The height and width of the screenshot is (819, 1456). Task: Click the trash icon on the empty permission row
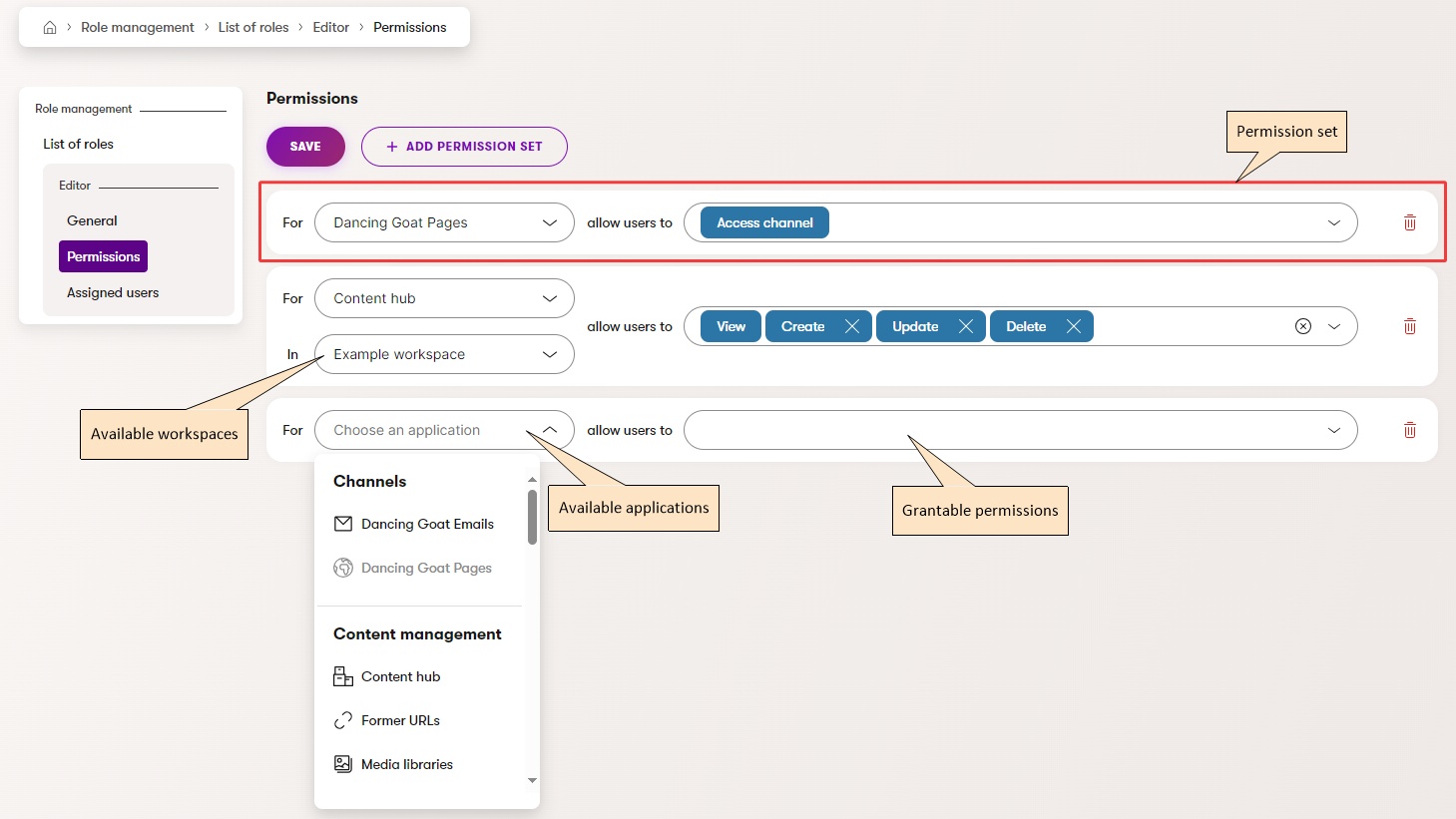coord(1409,430)
